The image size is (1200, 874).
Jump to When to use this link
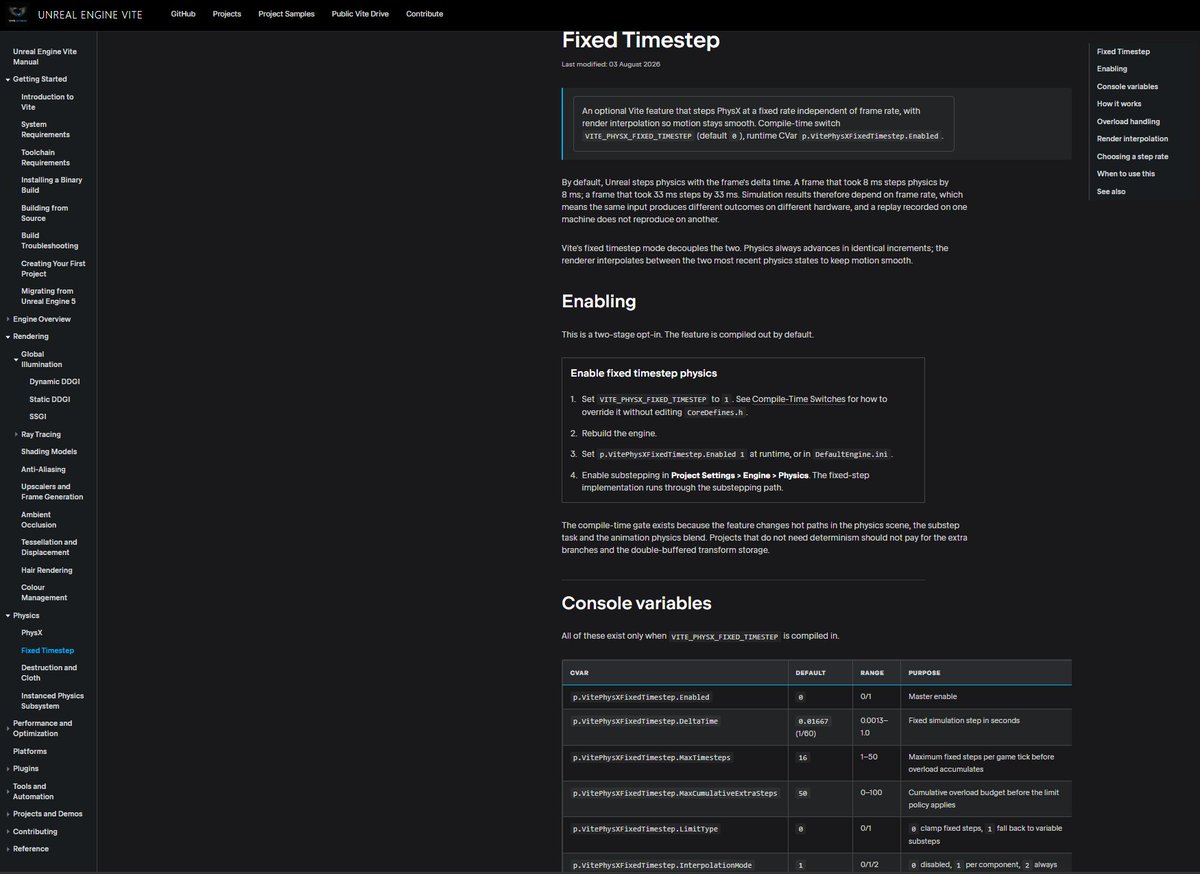pyautogui.click(x=1126, y=174)
